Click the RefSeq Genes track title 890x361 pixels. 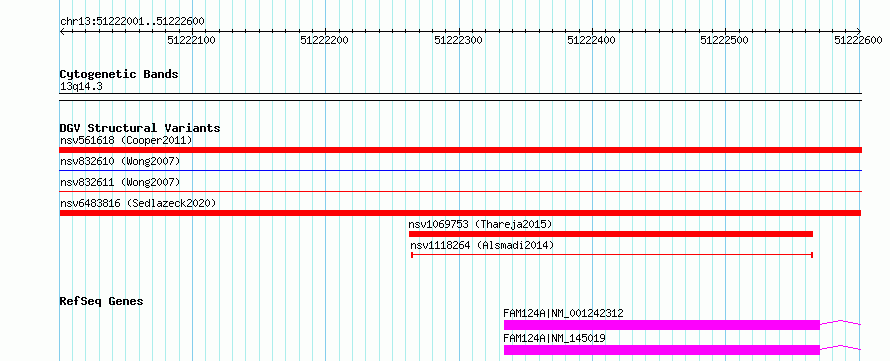click(101, 301)
